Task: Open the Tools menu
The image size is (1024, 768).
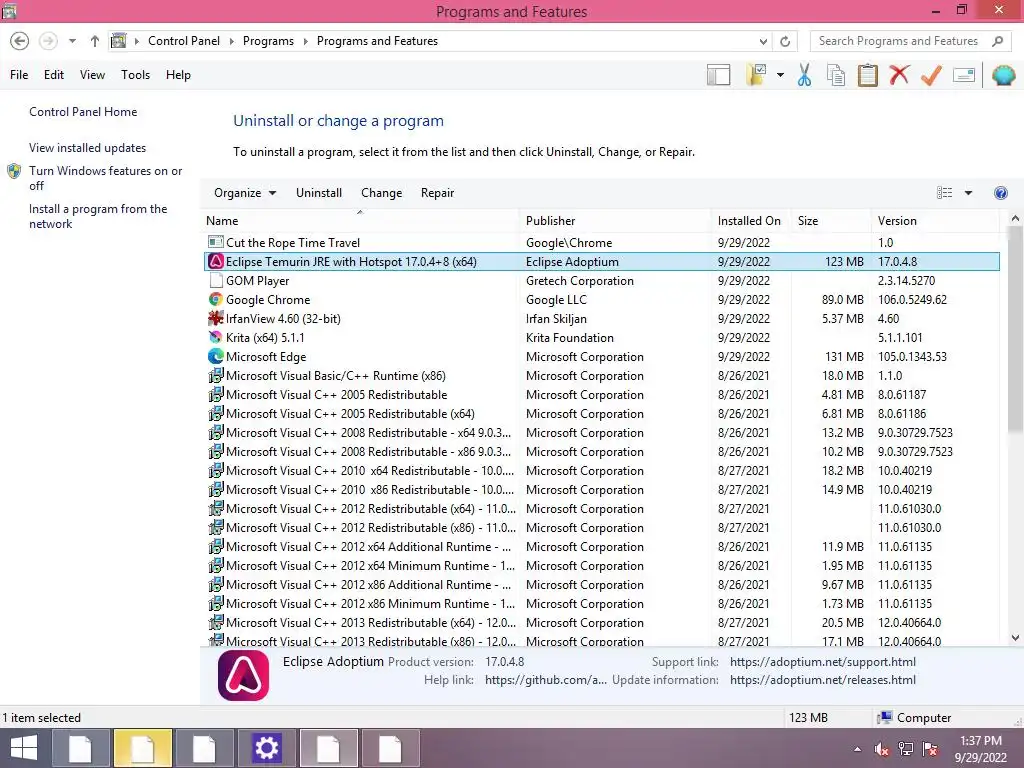Action: [x=135, y=75]
